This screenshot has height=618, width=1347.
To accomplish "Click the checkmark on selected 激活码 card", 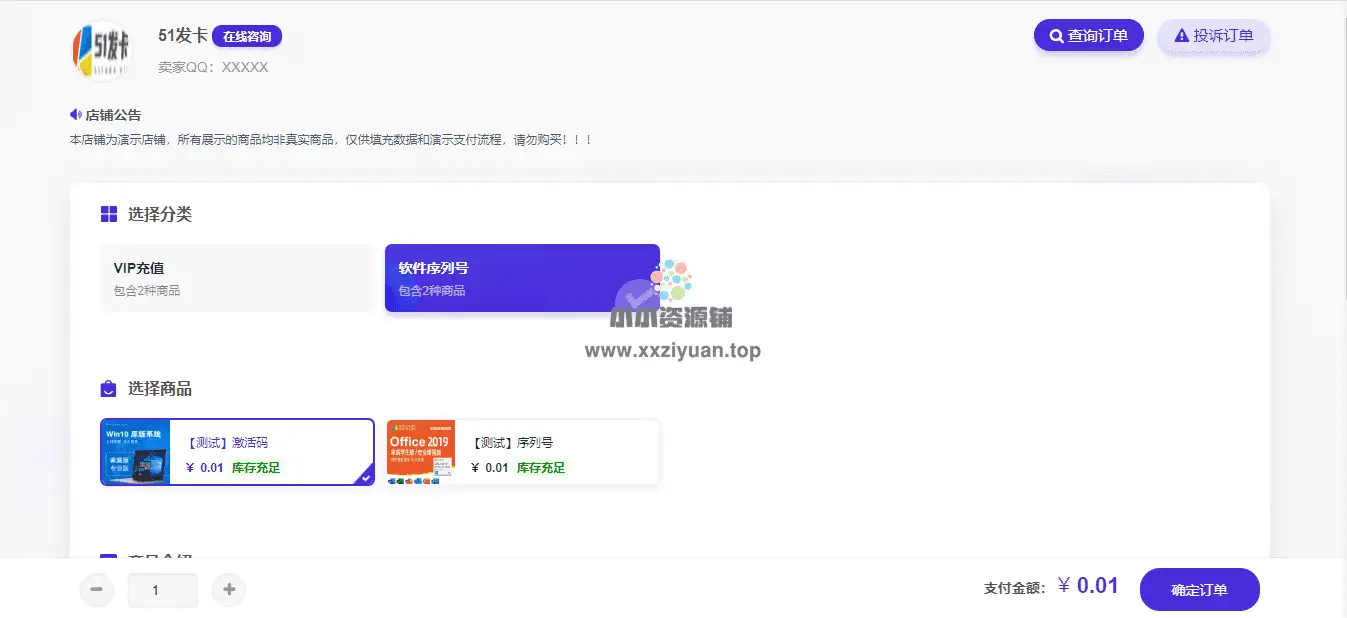I will click(x=366, y=478).
